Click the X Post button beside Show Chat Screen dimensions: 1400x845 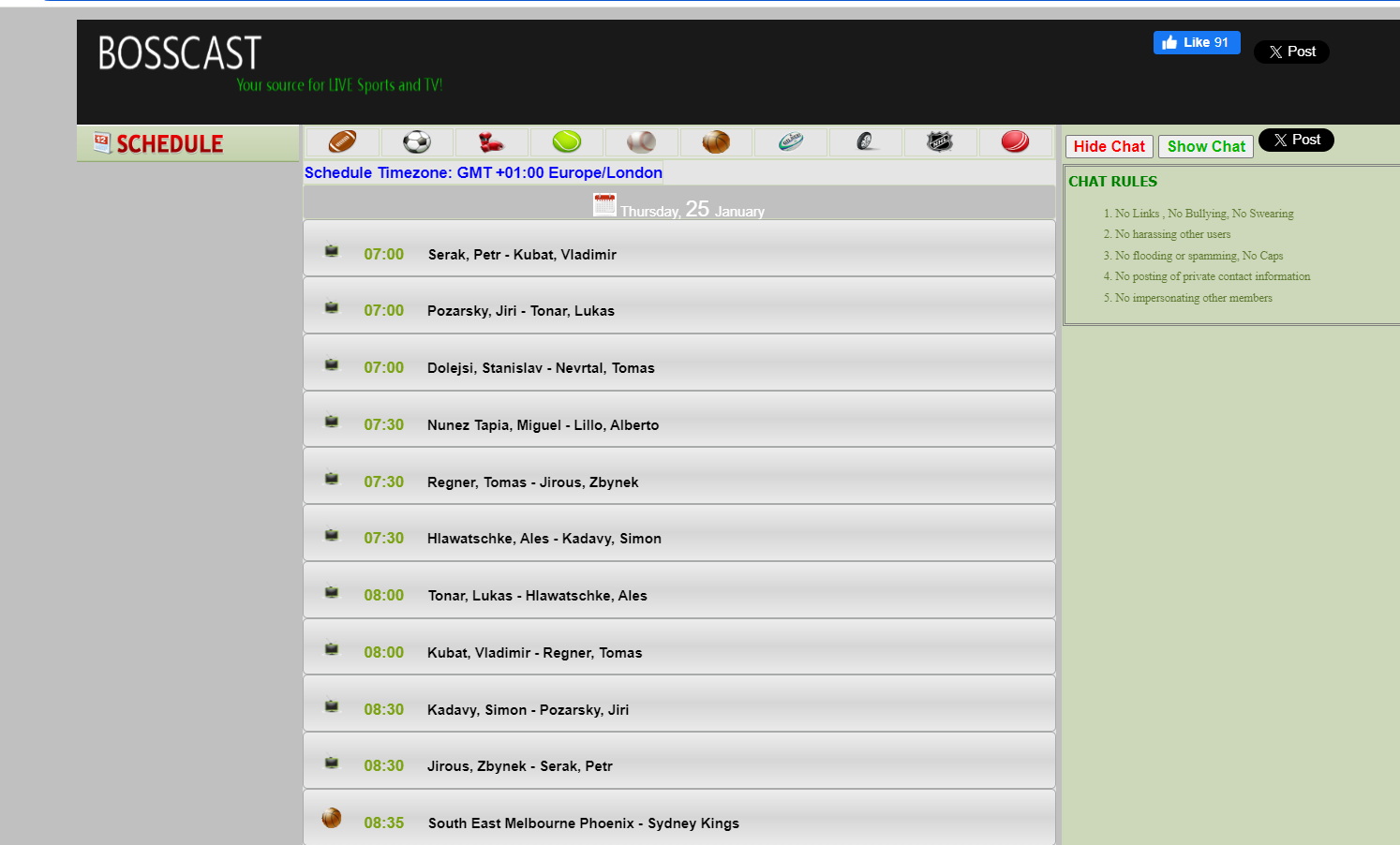point(1296,140)
